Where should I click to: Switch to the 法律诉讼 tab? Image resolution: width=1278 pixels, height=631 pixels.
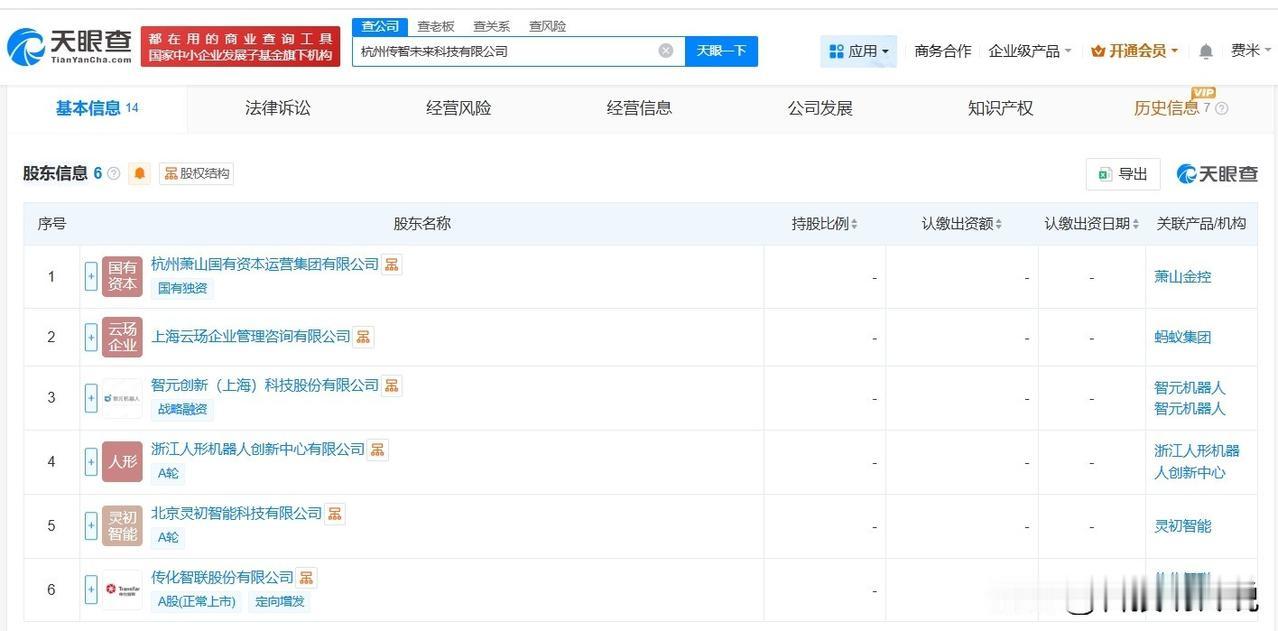(x=278, y=108)
